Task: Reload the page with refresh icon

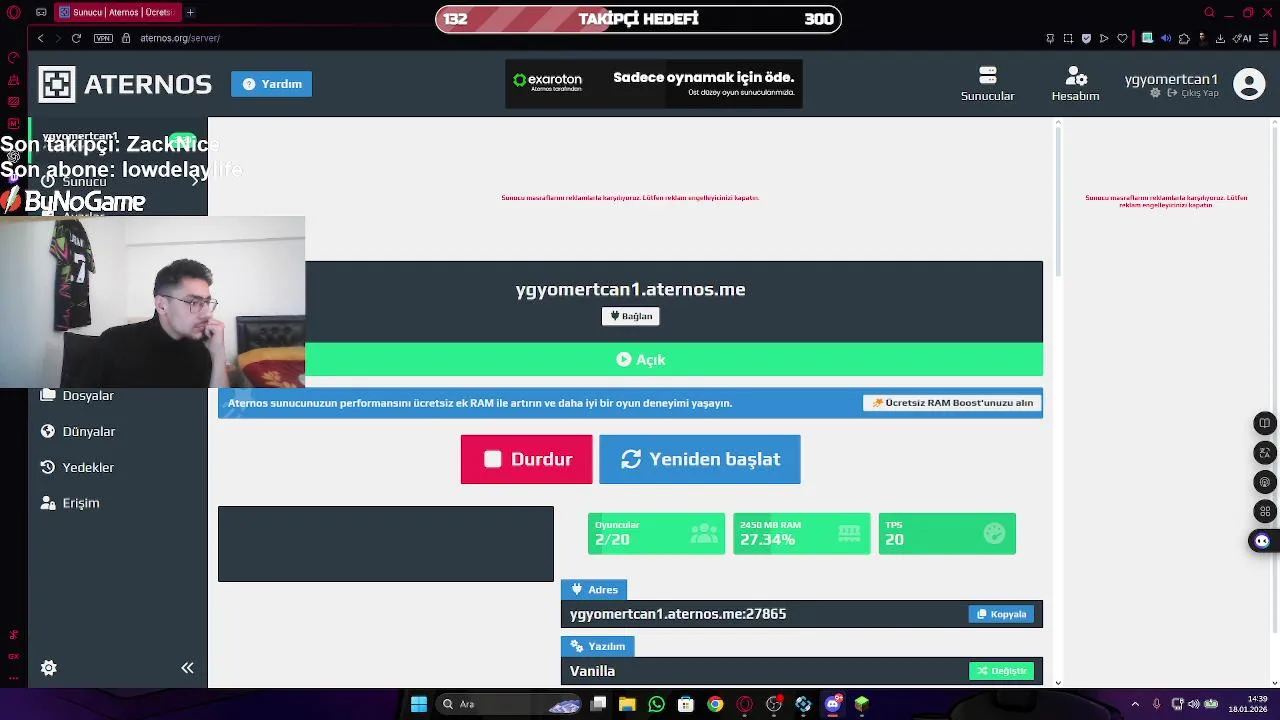Action: (76, 38)
